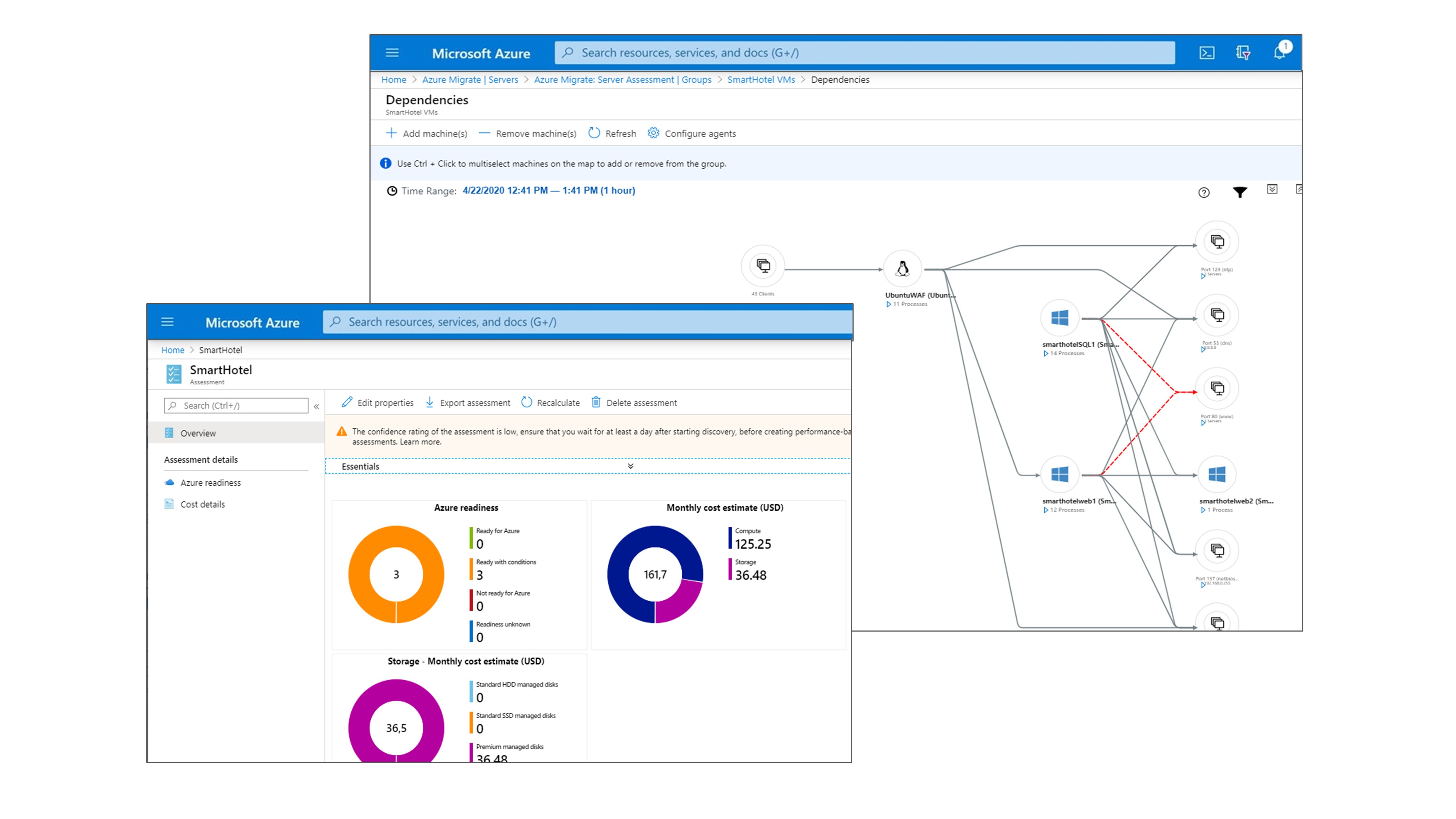Click Compute cost legend swatch
The image size is (1456, 819).
pyautogui.click(x=730, y=538)
